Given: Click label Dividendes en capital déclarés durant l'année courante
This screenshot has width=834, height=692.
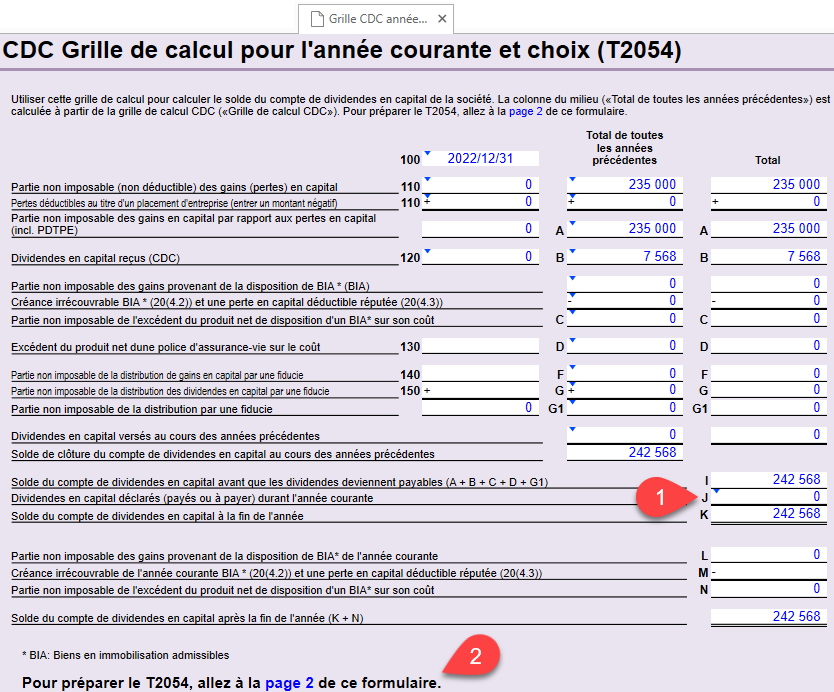Looking at the screenshot, I should pos(192,498).
